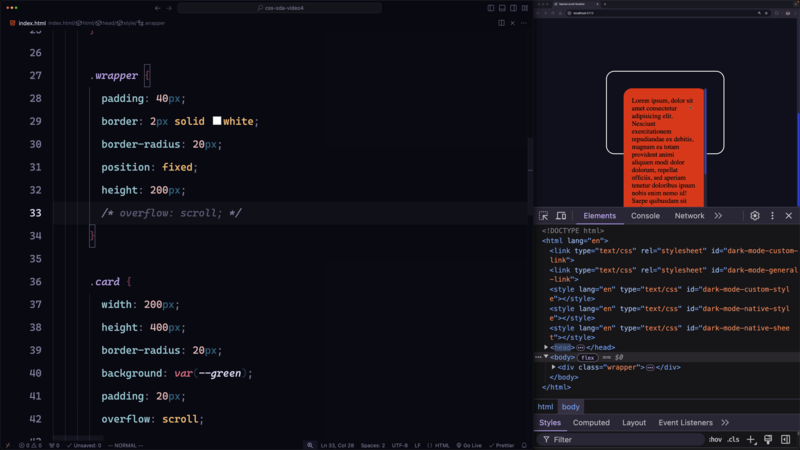Open the Computed styles tab
The image size is (800, 450).
tap(591, 423)
